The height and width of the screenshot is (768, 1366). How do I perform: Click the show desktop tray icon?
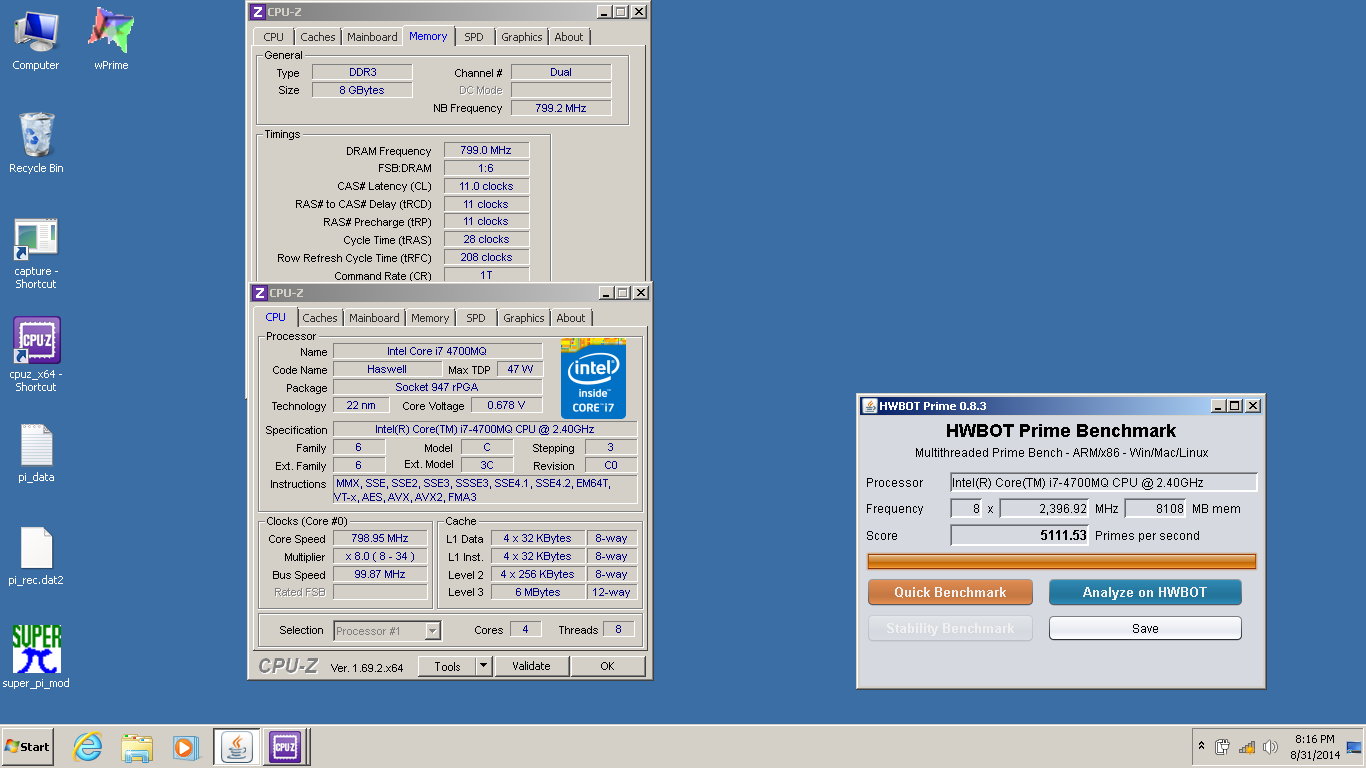(x=1354, y=747)
